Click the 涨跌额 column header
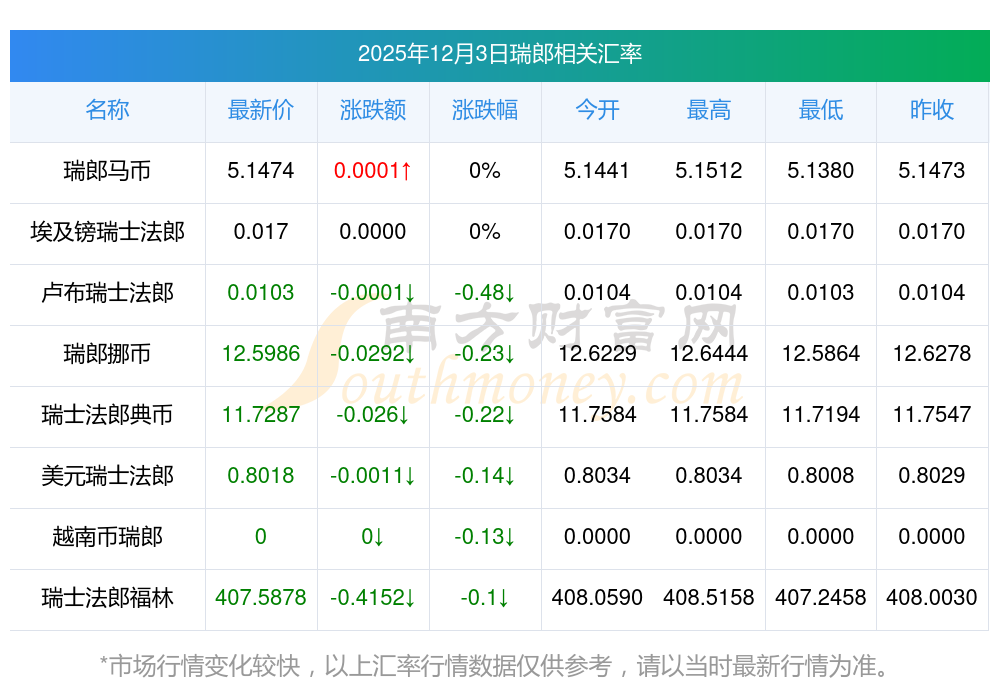 pos(373,110)
